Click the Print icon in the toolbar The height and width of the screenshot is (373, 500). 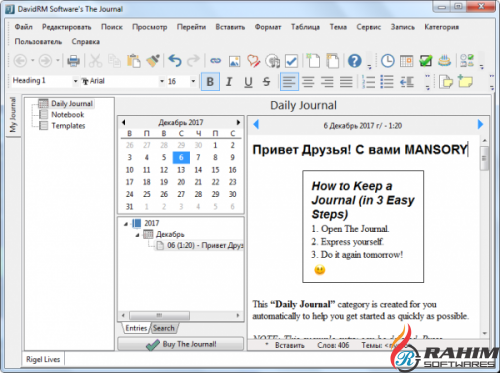[73, 61]
